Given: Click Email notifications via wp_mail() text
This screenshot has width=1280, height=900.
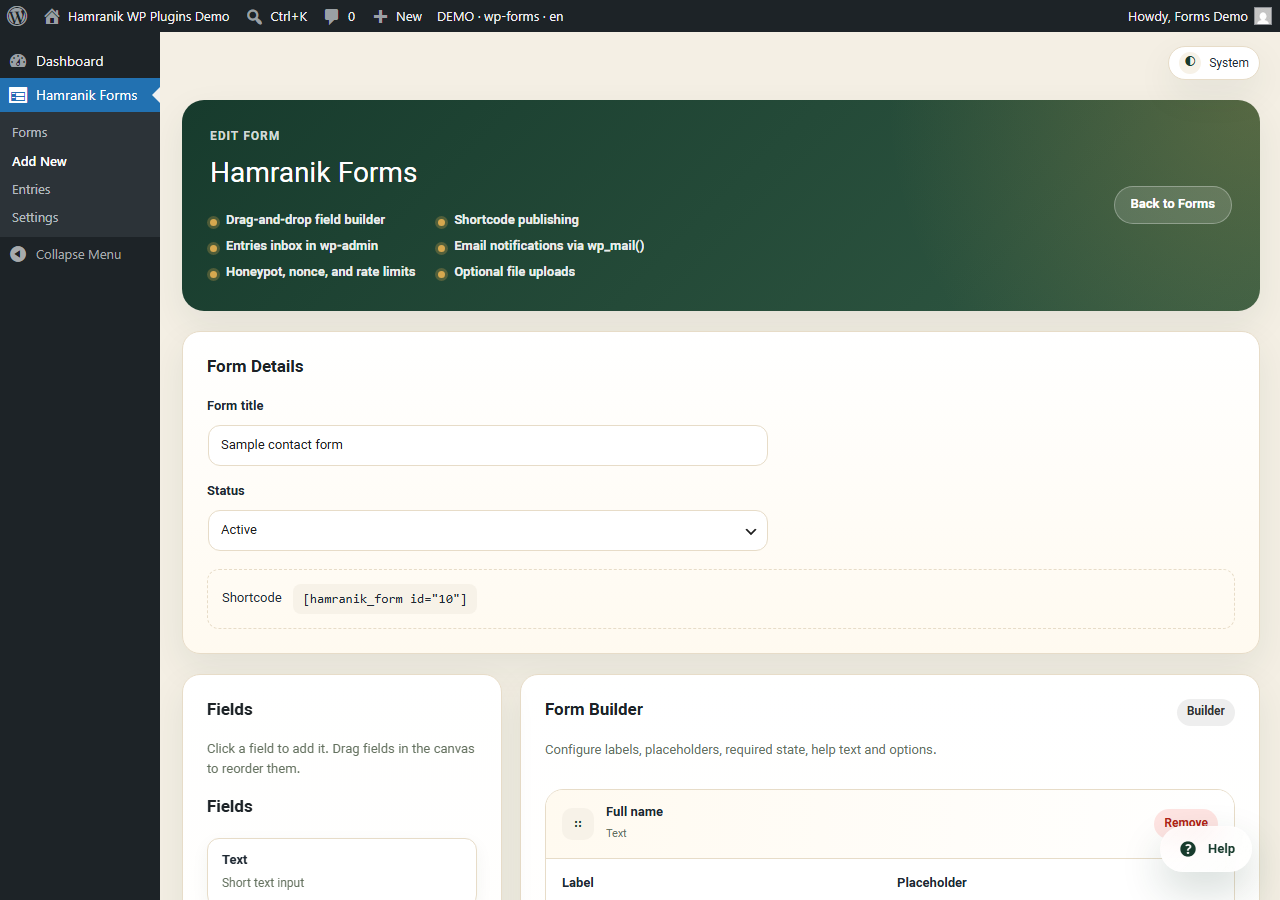Looking at the screenshot, I should (549, 246).
